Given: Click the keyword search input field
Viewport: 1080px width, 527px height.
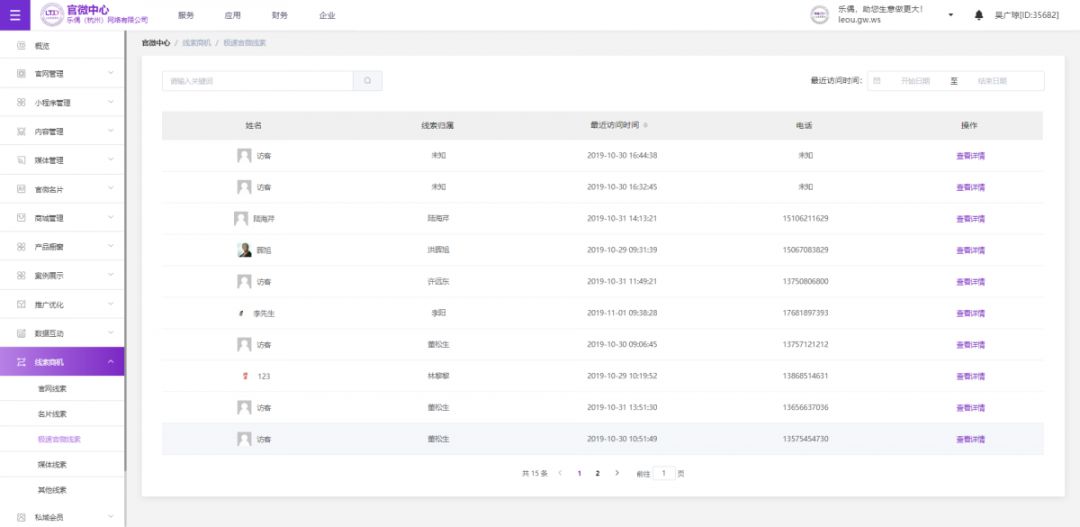Looking at the screenshot, I should tap(257, 81).
